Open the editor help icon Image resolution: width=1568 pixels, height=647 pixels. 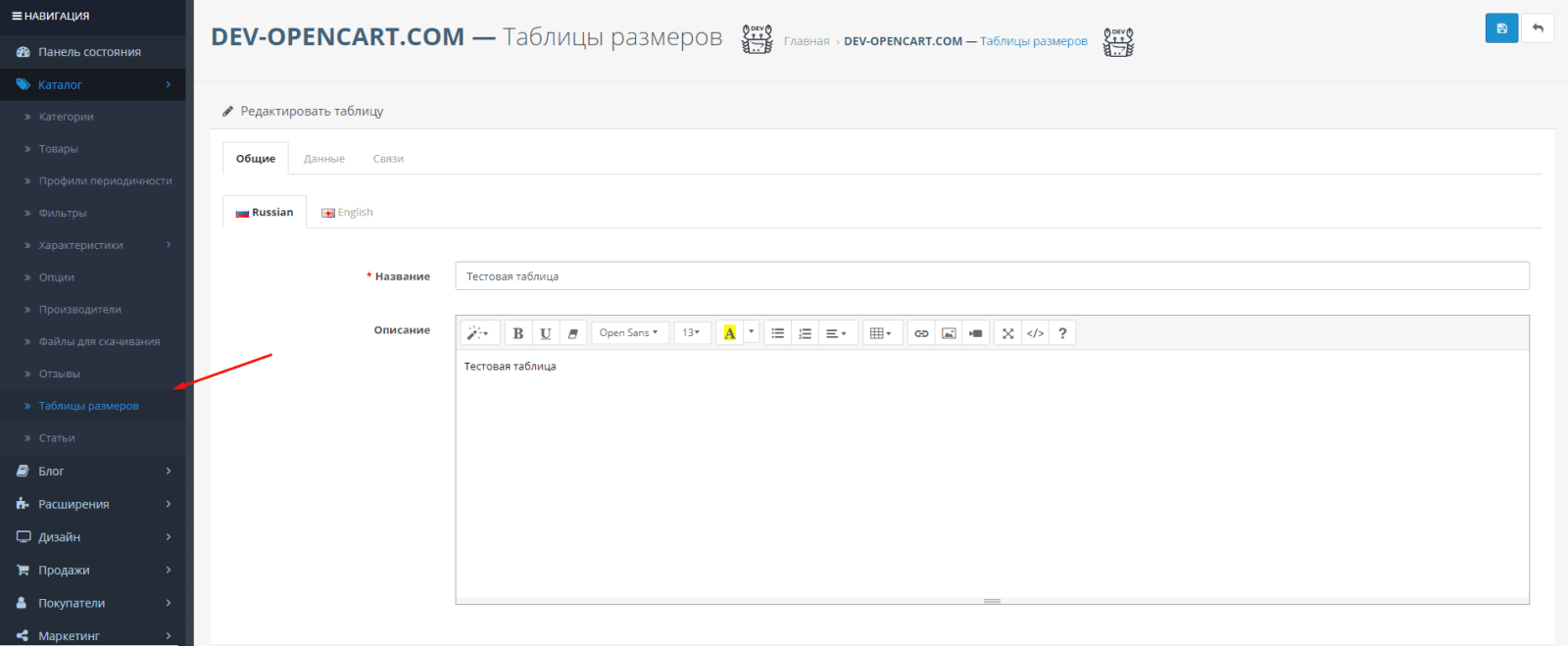click(x=1063, y=333)
